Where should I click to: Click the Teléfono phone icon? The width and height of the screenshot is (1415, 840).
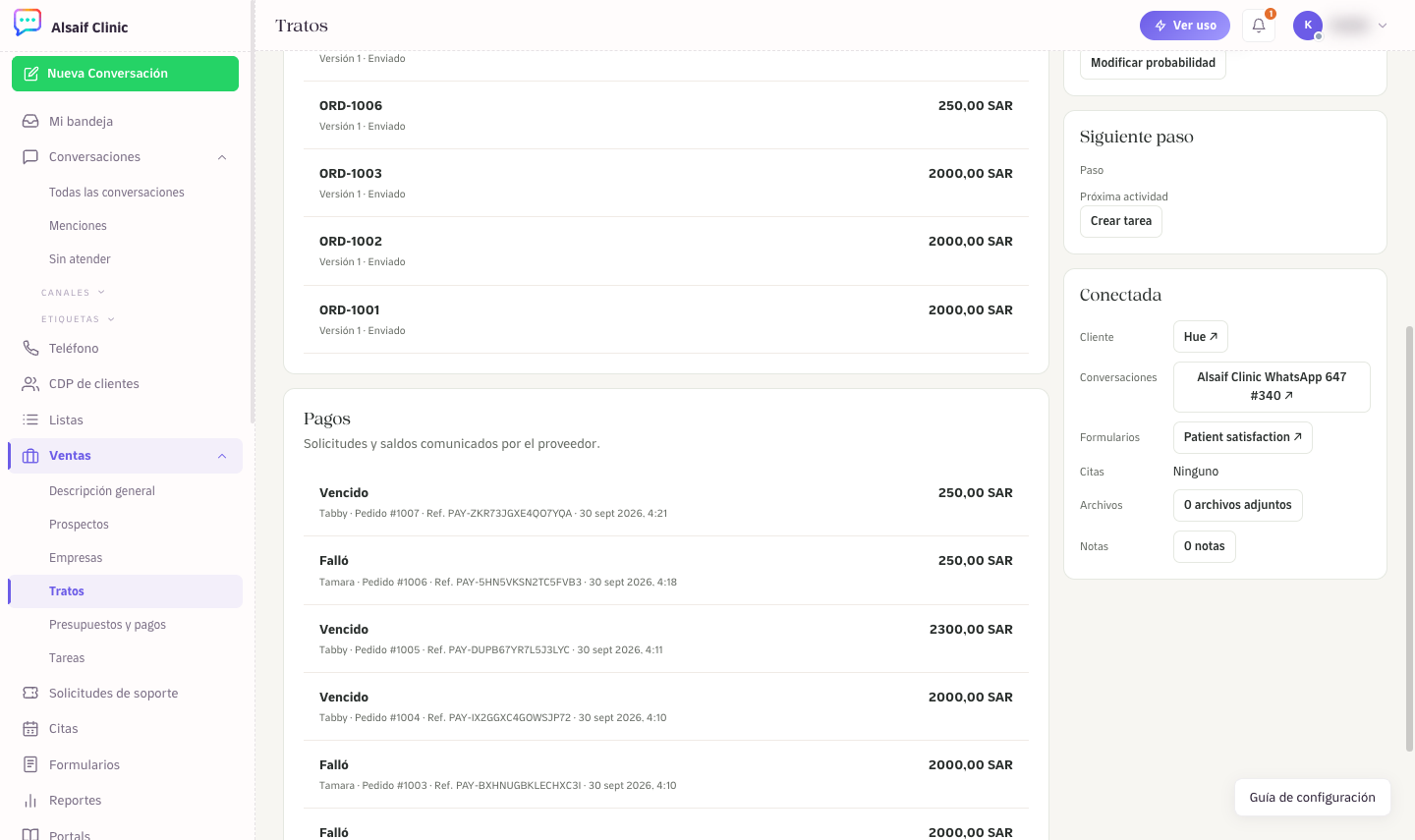click(x=30, y=349)
